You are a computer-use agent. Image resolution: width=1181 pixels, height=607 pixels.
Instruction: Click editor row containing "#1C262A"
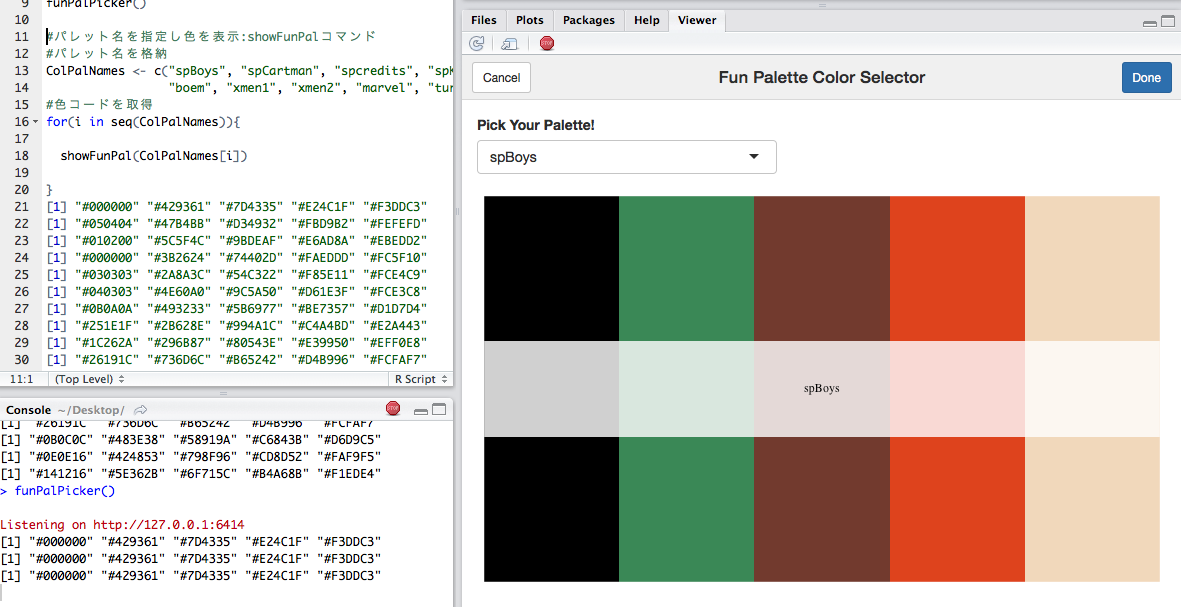click(237, 342)
